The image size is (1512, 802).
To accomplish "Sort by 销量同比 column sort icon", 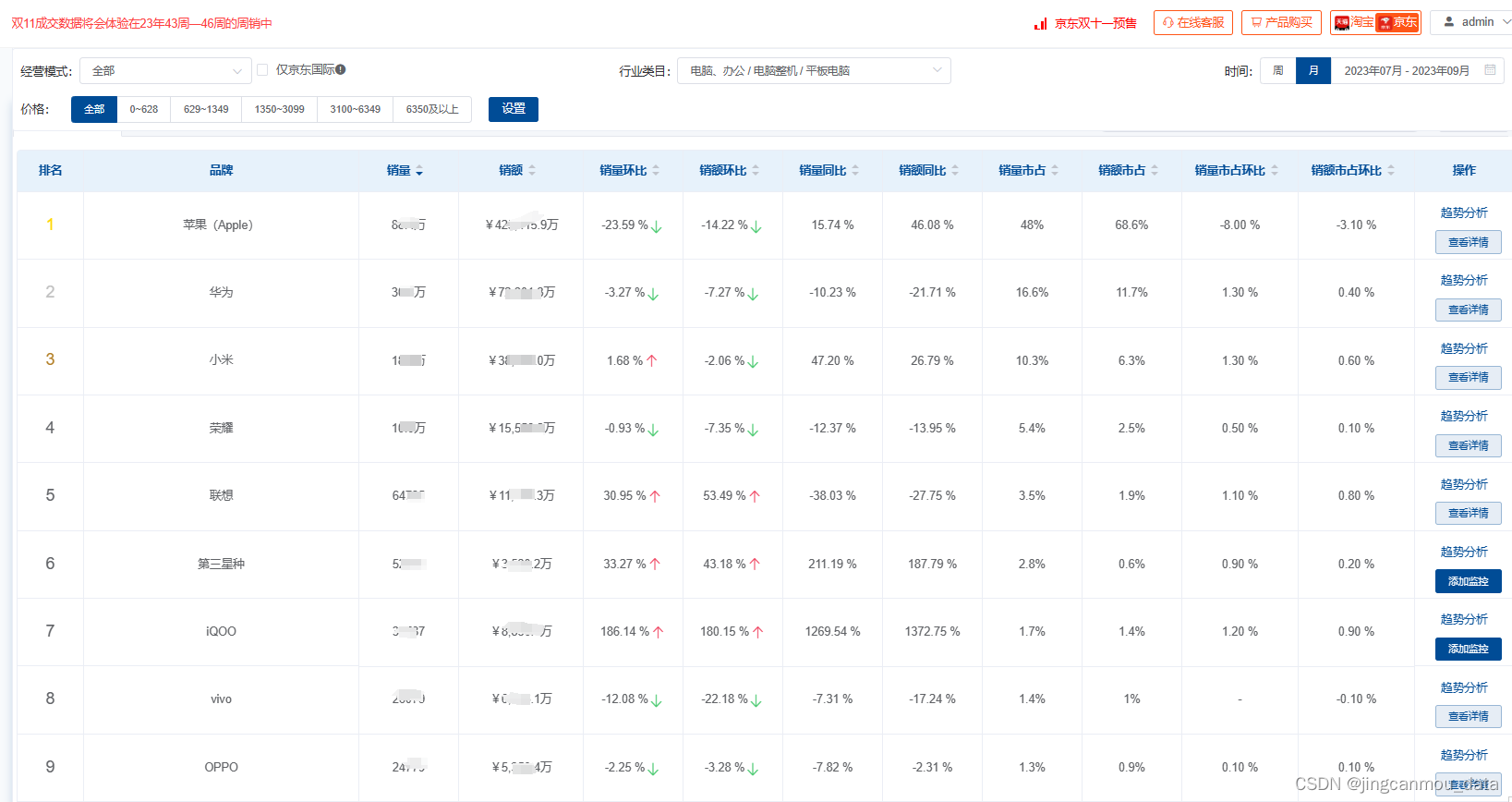I will pyautogui.click(x=855, y=171).
